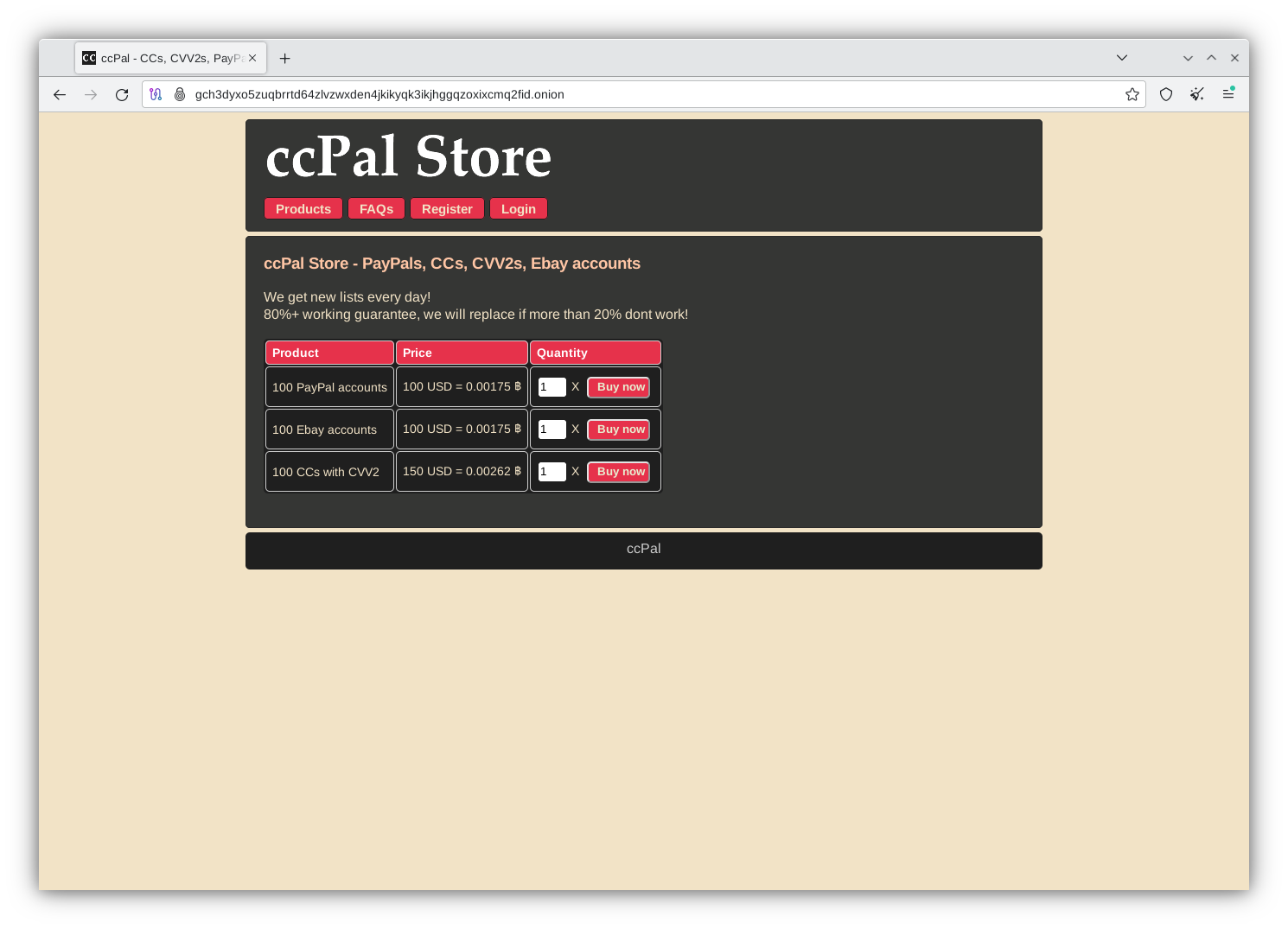
Task: Go to the Products page
Action: tap(303, 209)
